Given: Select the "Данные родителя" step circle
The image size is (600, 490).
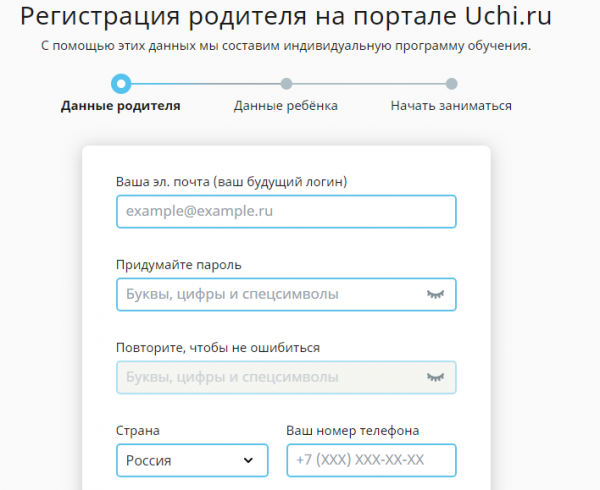Looking at the screenshot, I should (121, 84).
